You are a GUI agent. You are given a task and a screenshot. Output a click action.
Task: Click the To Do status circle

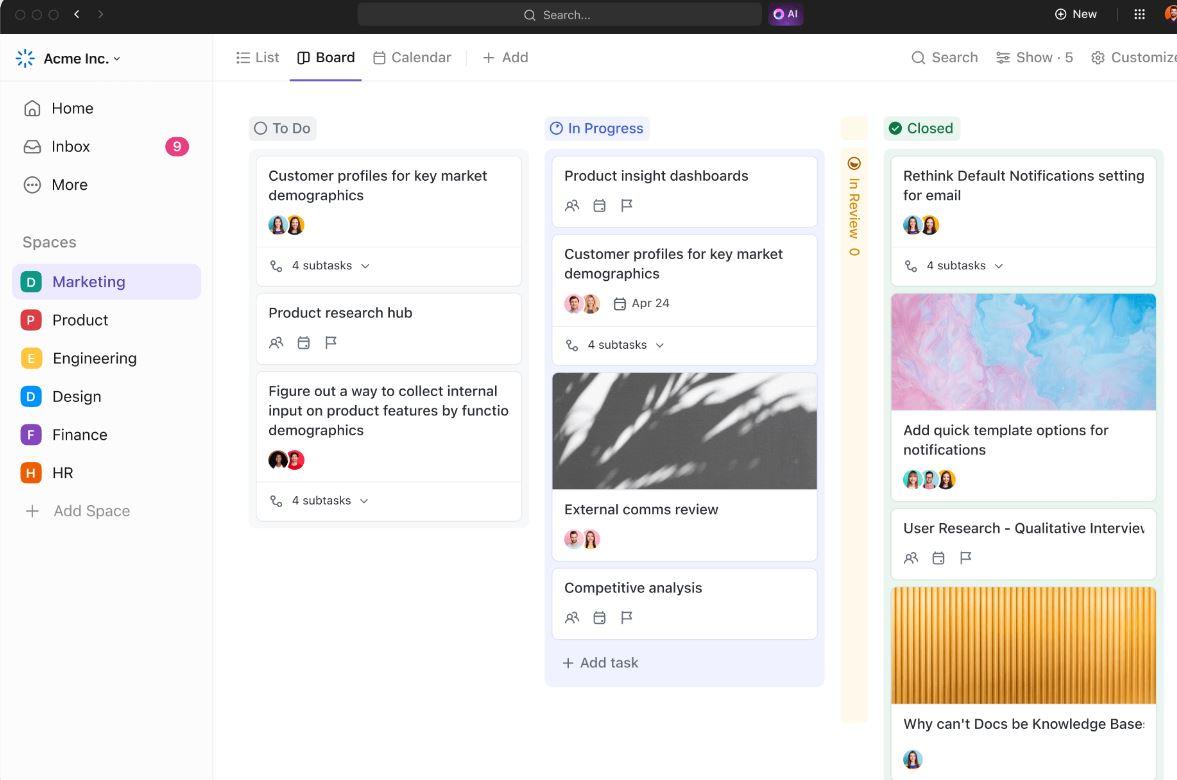click(260, 128)
